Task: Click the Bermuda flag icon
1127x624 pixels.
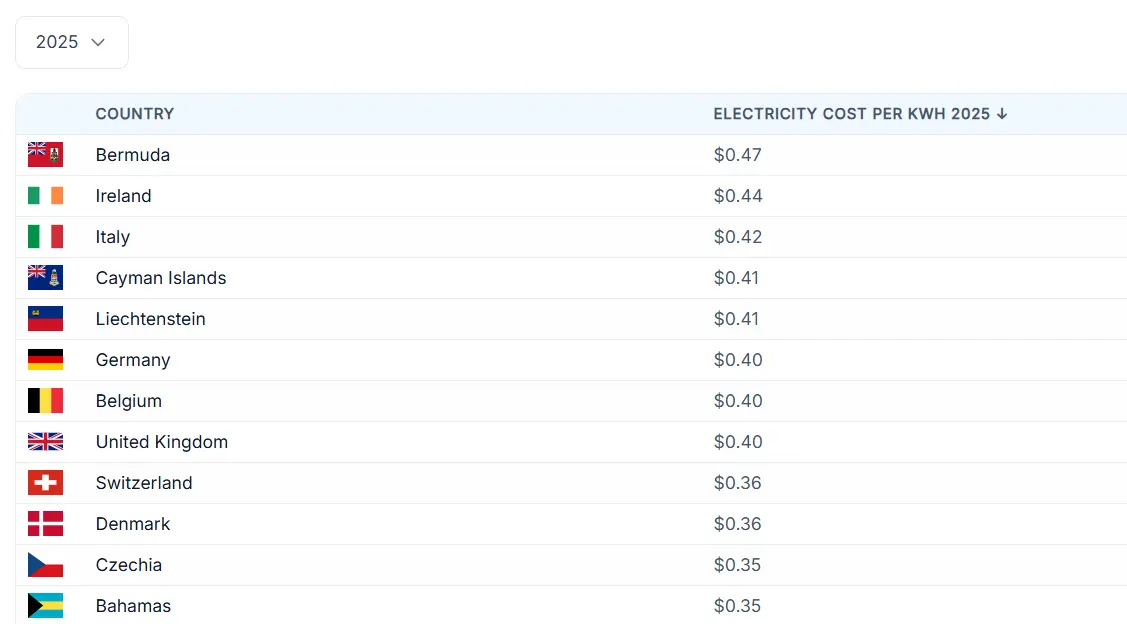Action: [x=45, y=155]
